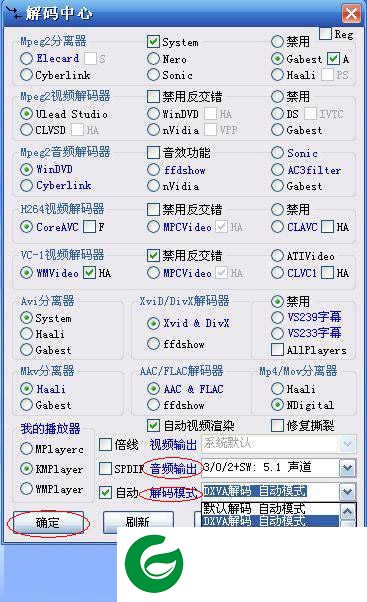Select CLVSD video decoder radio
This screenshot has height=602, width=367.
coord(26,130)
